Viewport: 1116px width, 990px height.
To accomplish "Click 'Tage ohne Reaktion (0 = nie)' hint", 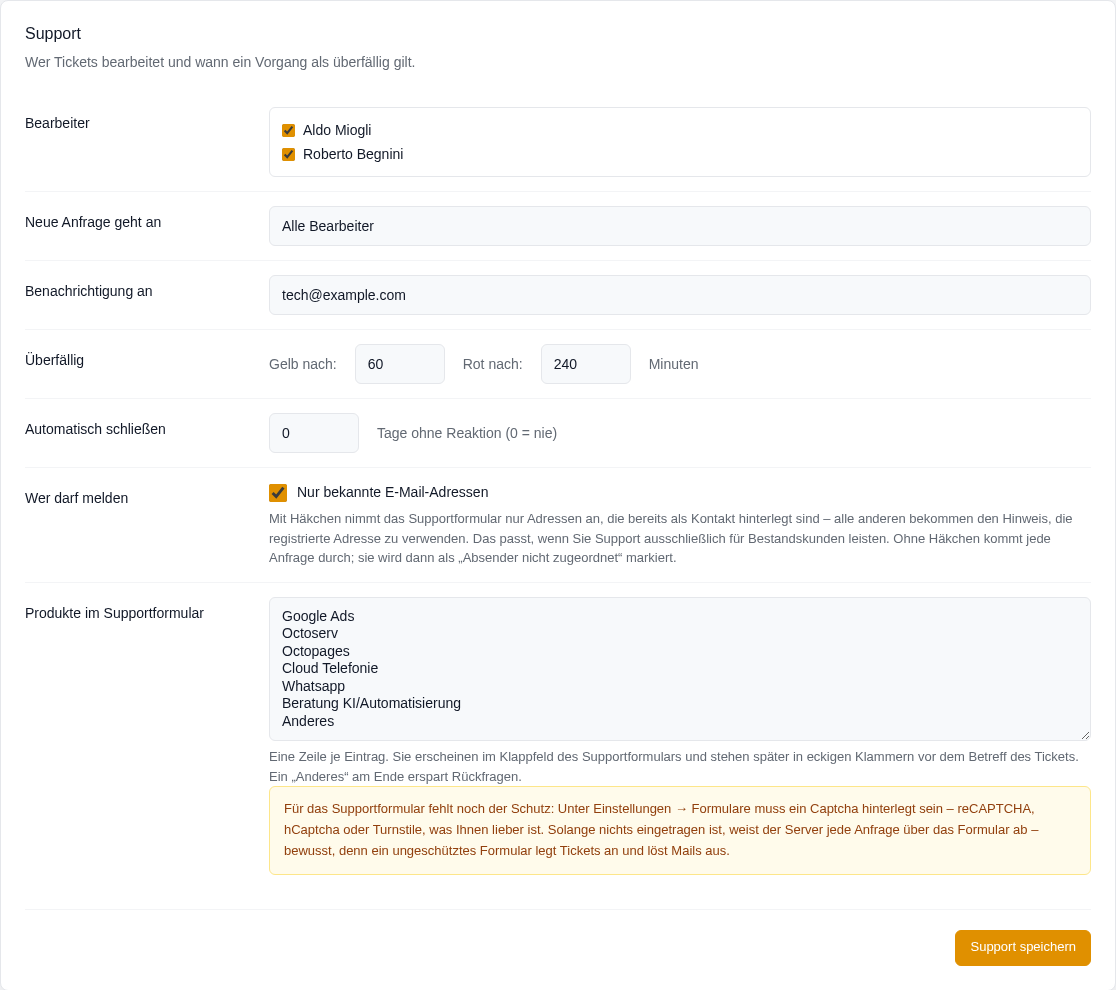I will click(467, 433).
